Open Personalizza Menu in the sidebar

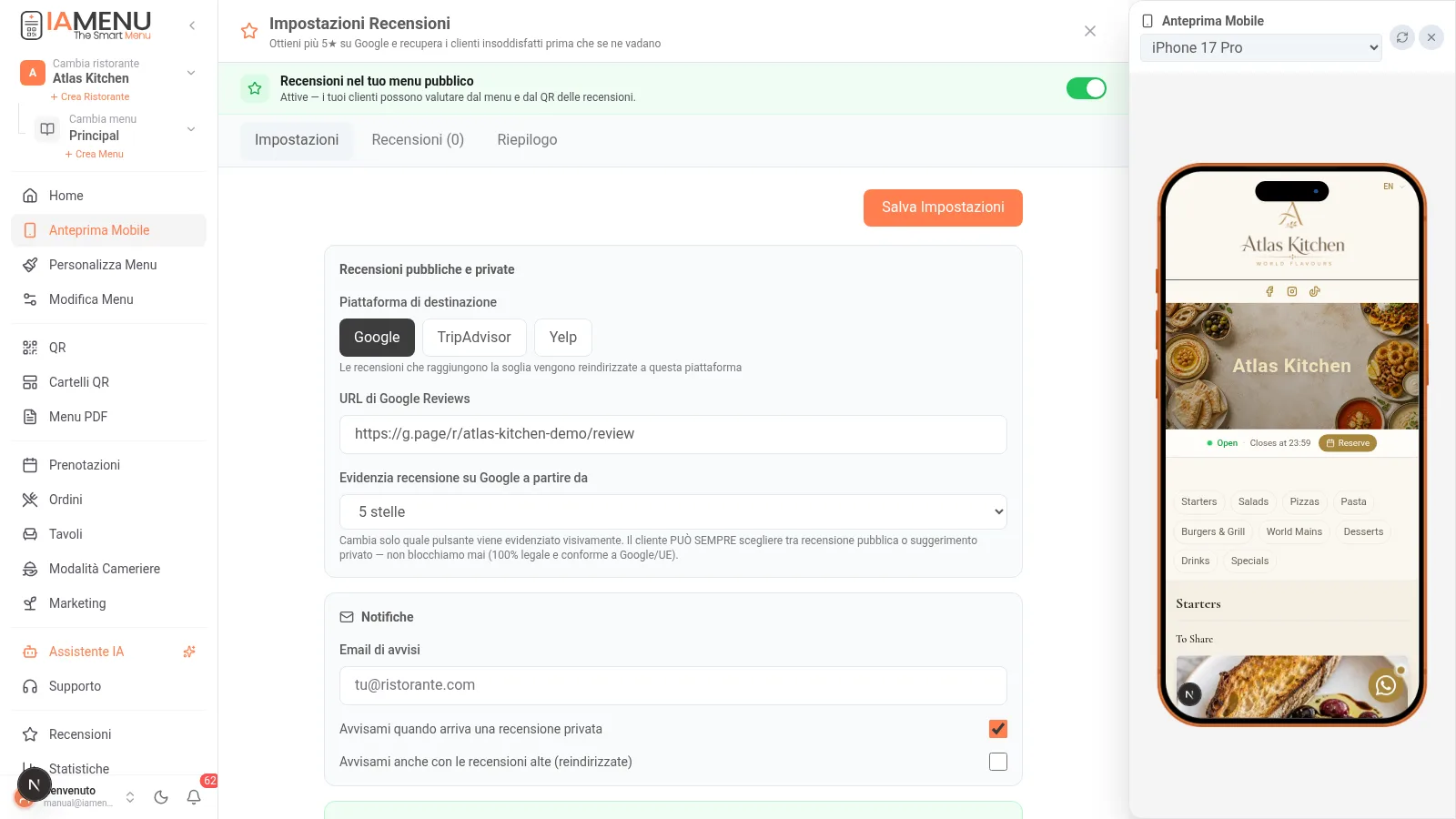pos(108,265)
